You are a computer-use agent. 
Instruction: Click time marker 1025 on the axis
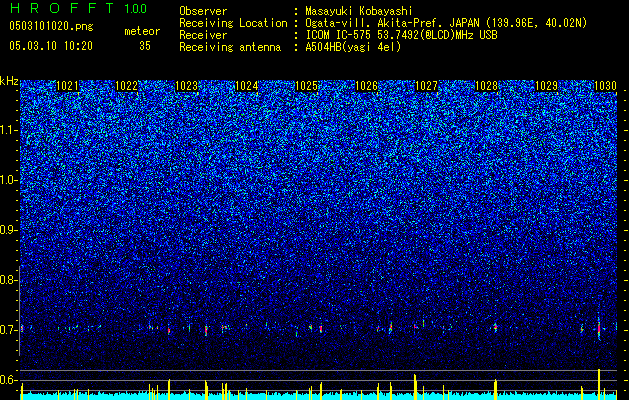(306, 86)
